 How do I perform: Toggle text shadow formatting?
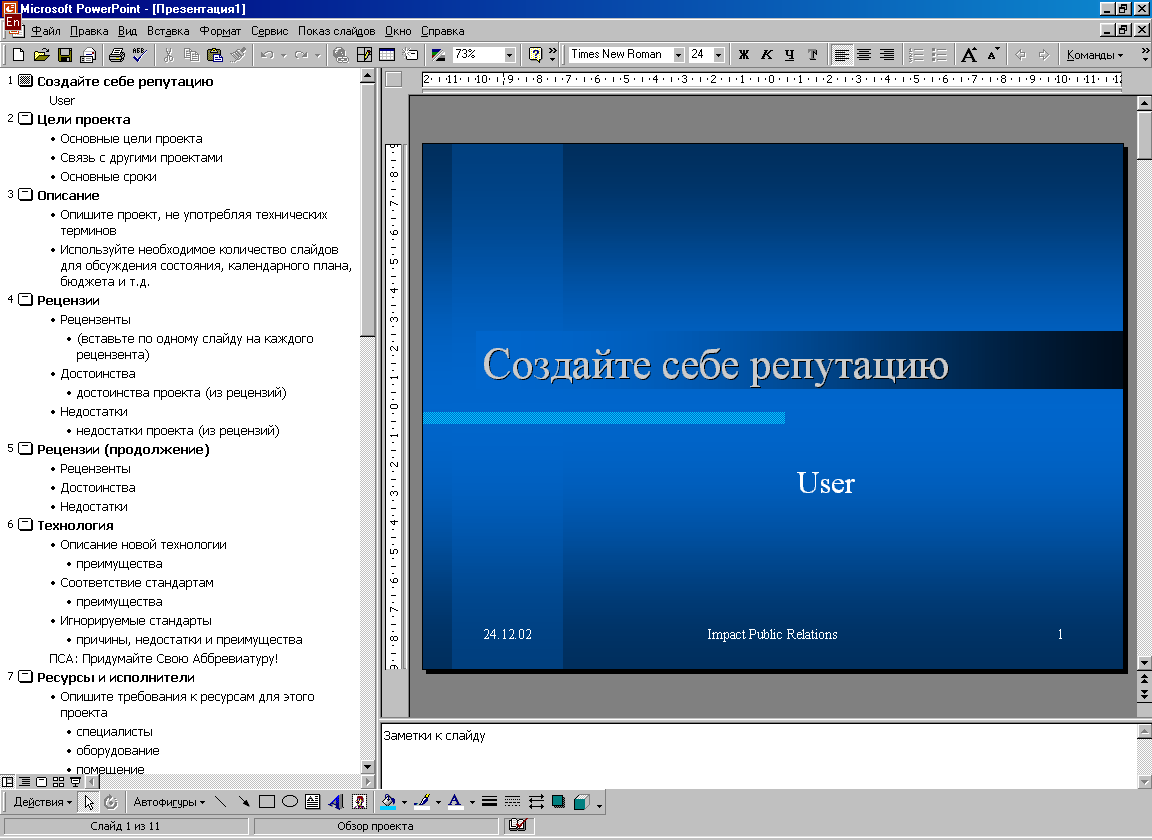tap(813, 54)
